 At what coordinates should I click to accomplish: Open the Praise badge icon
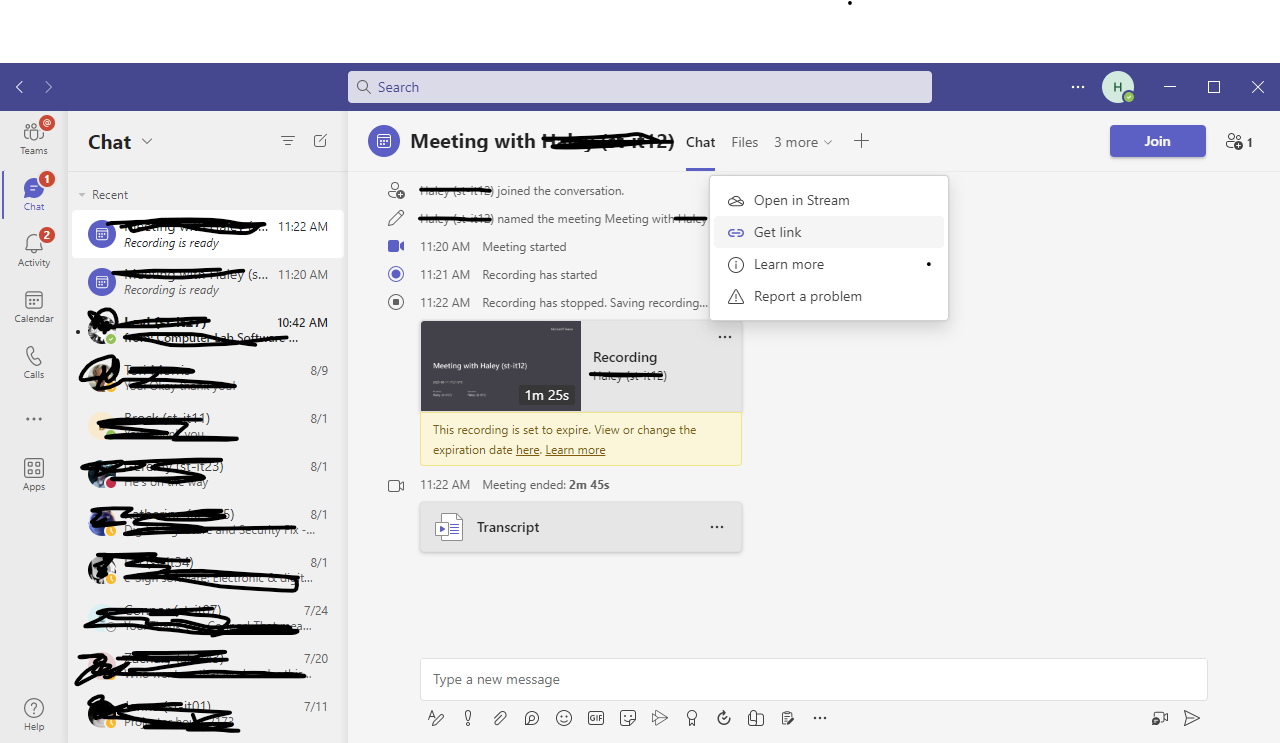pos(692,717)
